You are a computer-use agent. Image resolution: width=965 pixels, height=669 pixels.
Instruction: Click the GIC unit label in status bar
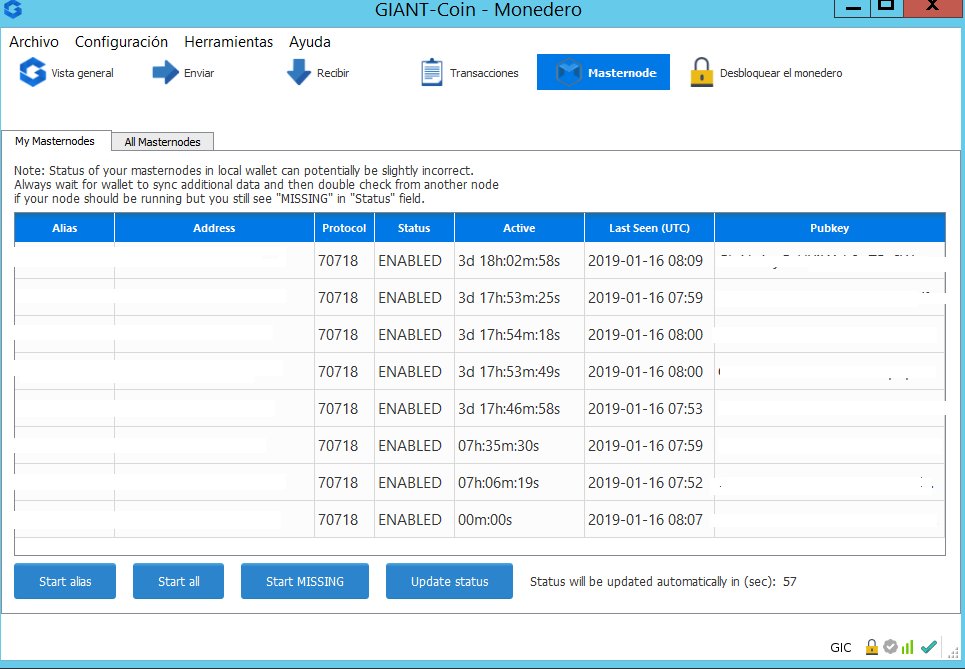(841, 647)
